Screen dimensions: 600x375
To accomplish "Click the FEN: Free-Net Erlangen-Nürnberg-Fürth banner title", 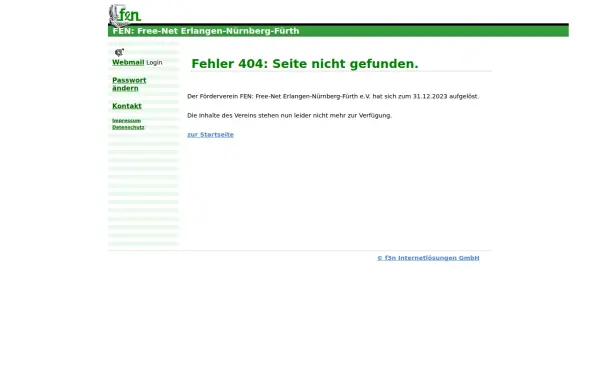I will pyautogui.click(x=206, y=31).
